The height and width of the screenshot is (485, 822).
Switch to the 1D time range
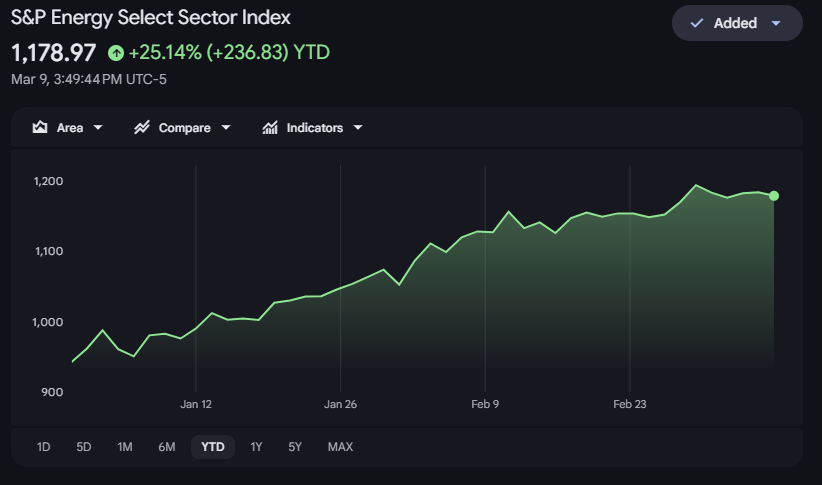44,447
